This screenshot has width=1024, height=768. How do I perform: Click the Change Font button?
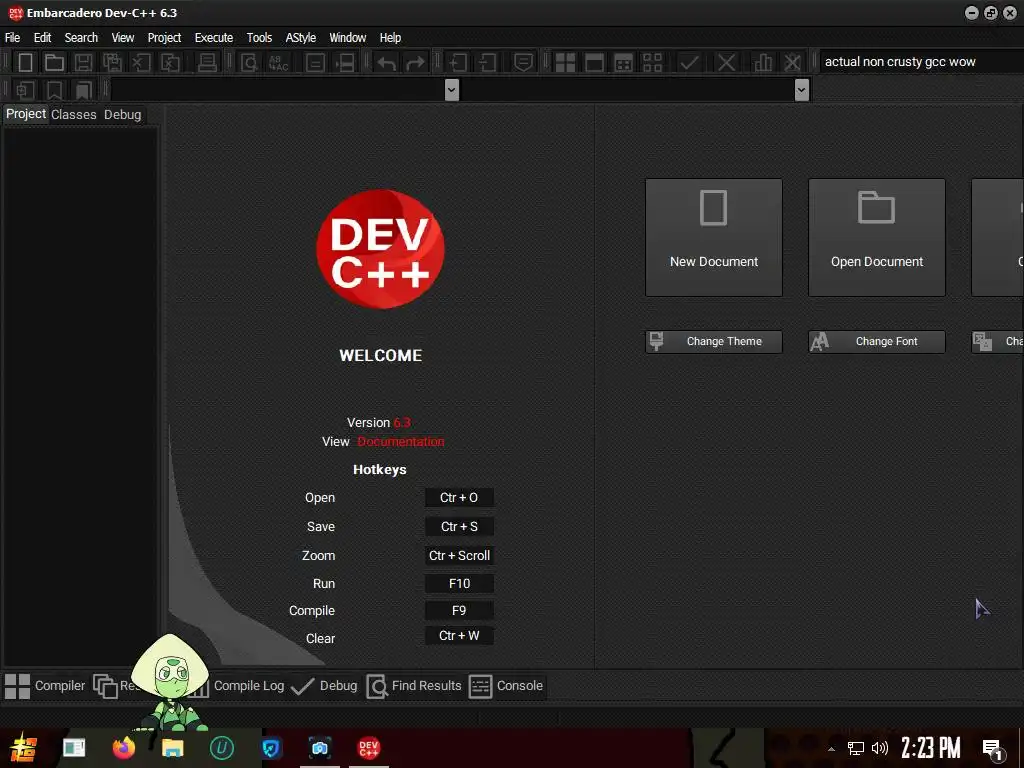[x=877, y=342]
